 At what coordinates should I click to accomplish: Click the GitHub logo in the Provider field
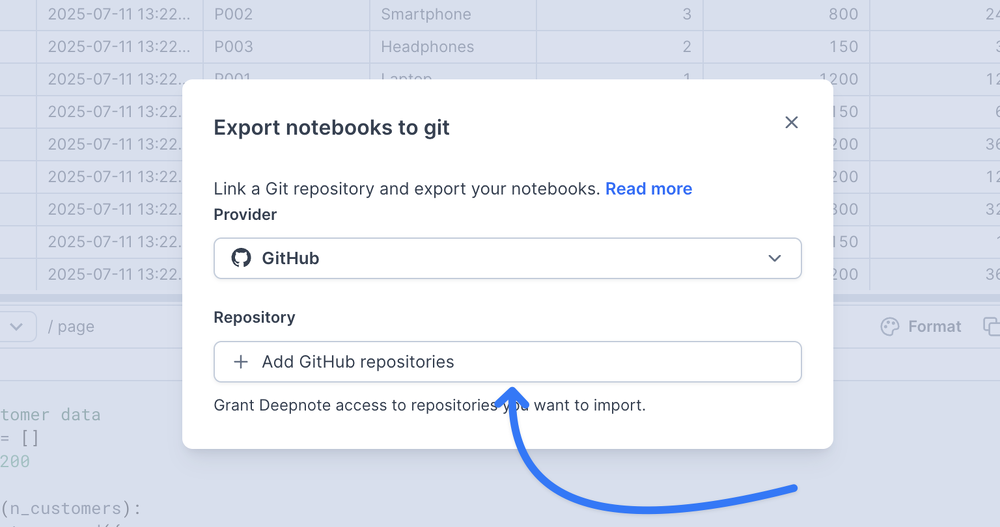(241, 258)
